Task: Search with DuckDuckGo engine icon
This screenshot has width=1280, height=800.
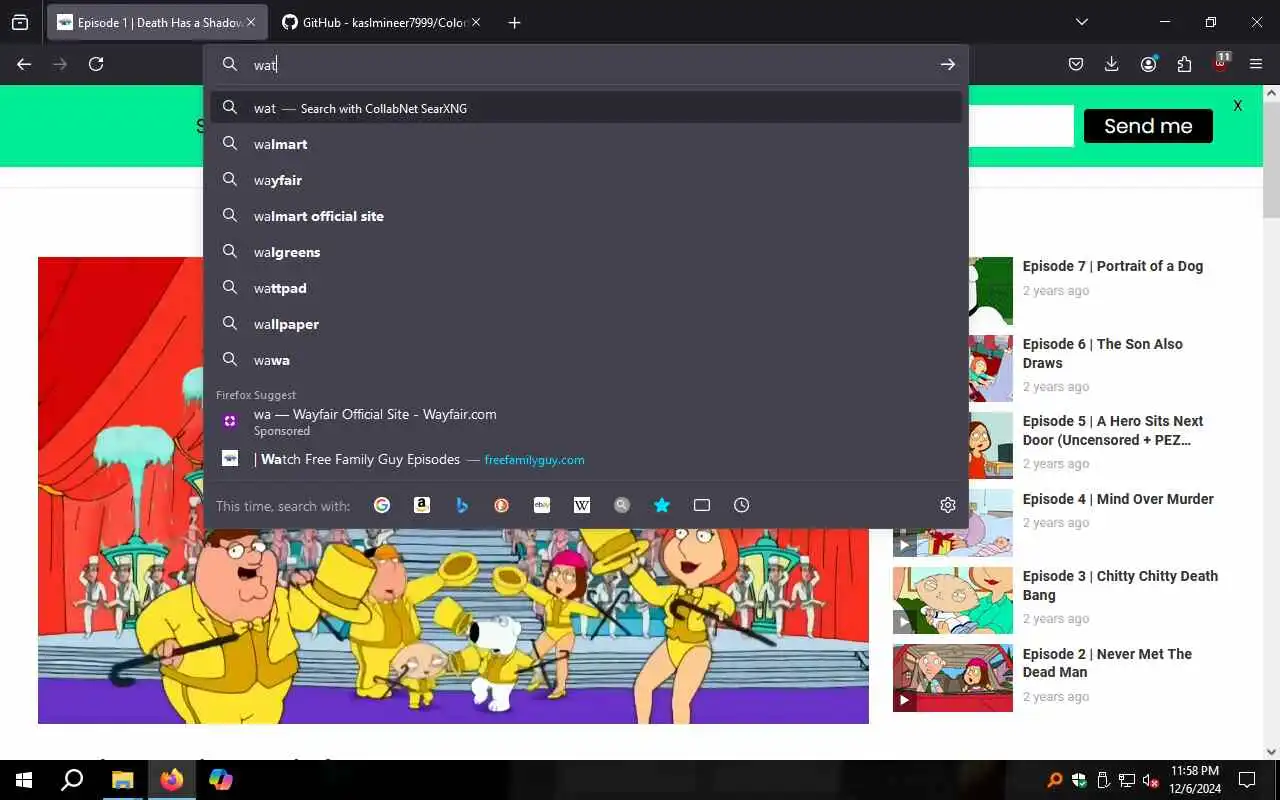Action: tap(502, 505)
